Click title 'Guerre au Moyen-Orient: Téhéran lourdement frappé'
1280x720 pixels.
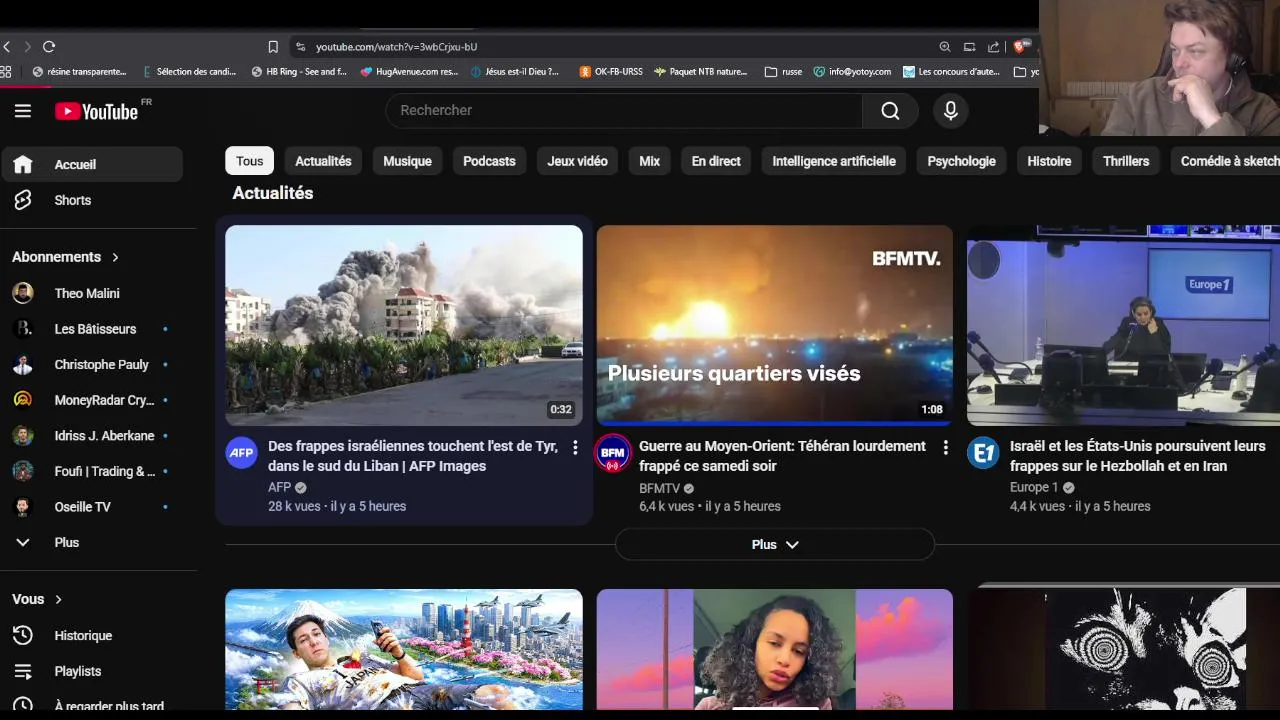(782, 456)
